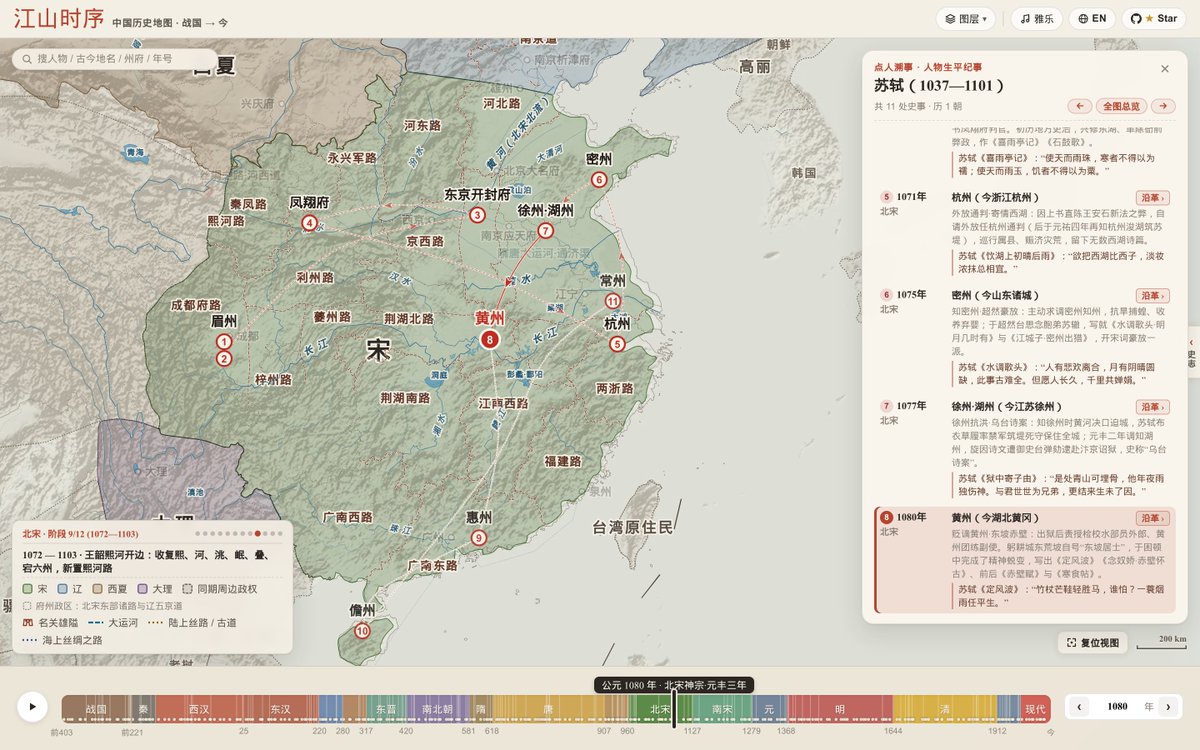This screenshot has width=1200, height=750.
Task: Click the 名关雄隘 pass icon in legend
Action: pos(29,623)
